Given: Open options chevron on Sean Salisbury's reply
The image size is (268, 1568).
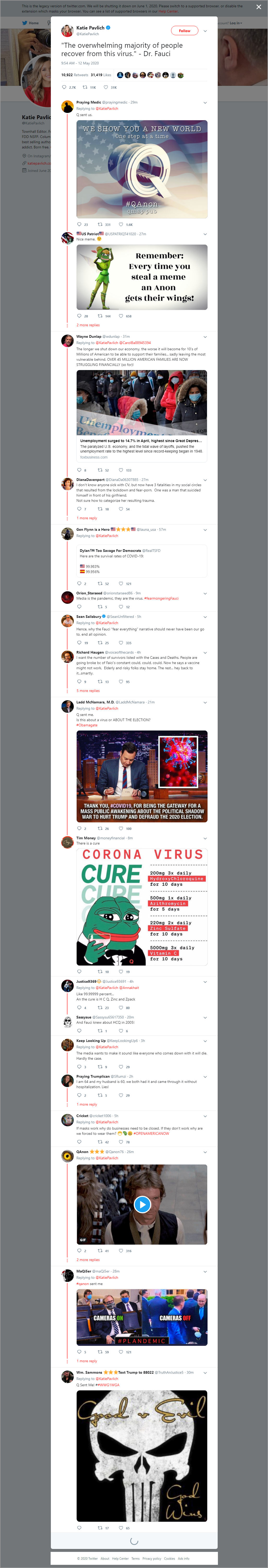Looking at the screenshot, I should [x=205, y=617].
